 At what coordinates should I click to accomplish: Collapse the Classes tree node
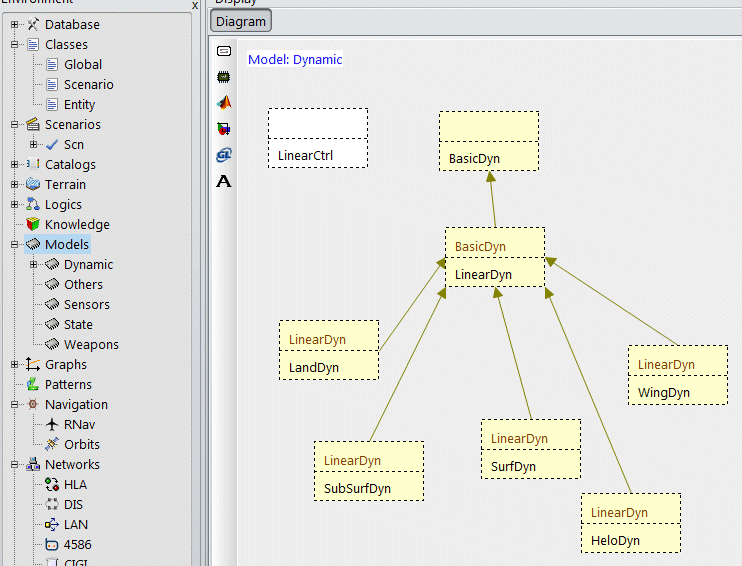[15, 45]
